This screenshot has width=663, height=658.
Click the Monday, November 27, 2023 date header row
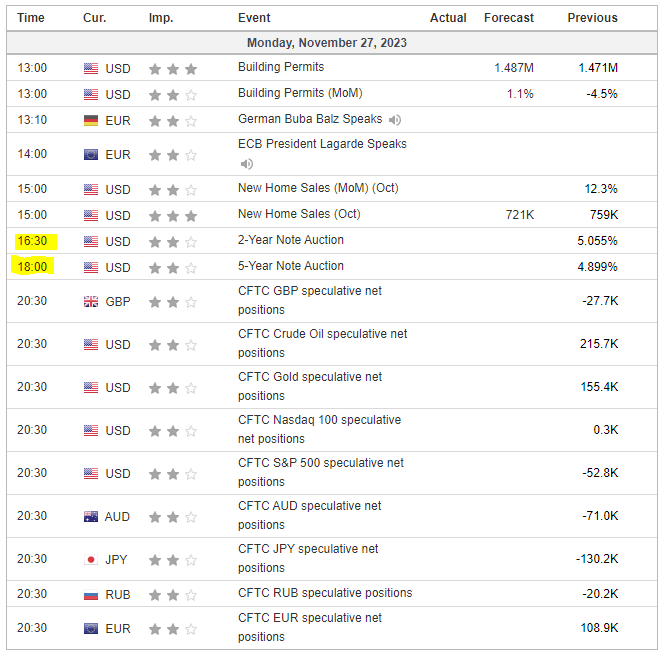click(x=327, y=43)
